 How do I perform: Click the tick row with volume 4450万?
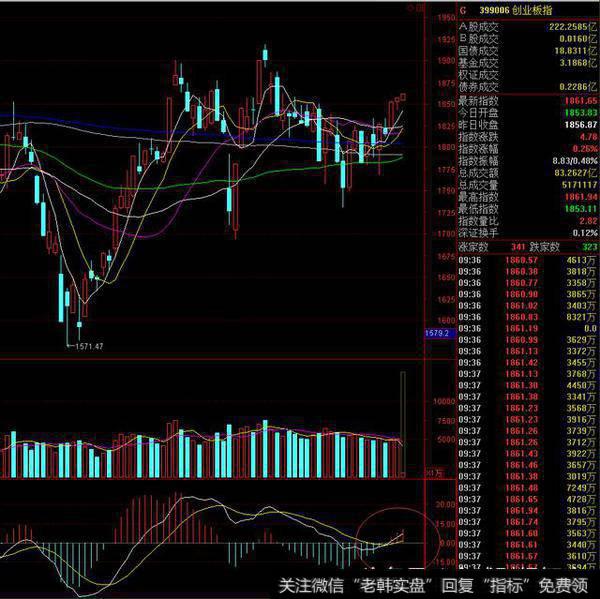(x=528, y=385)
